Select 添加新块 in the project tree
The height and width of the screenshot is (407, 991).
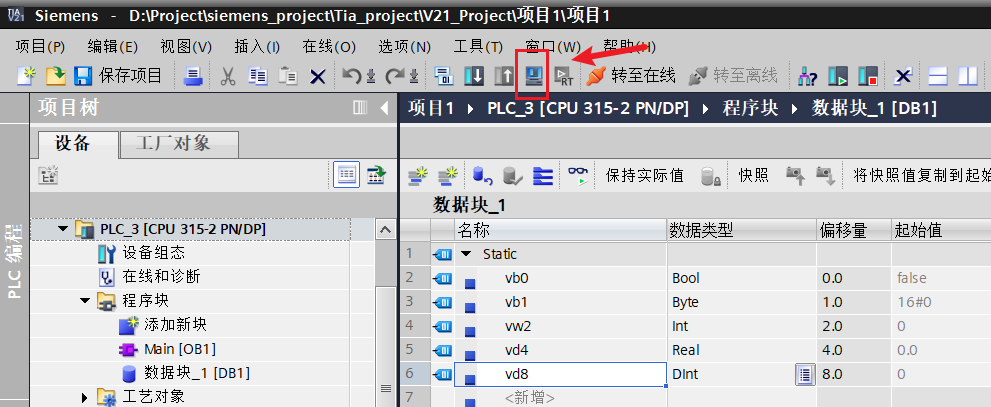175,325
